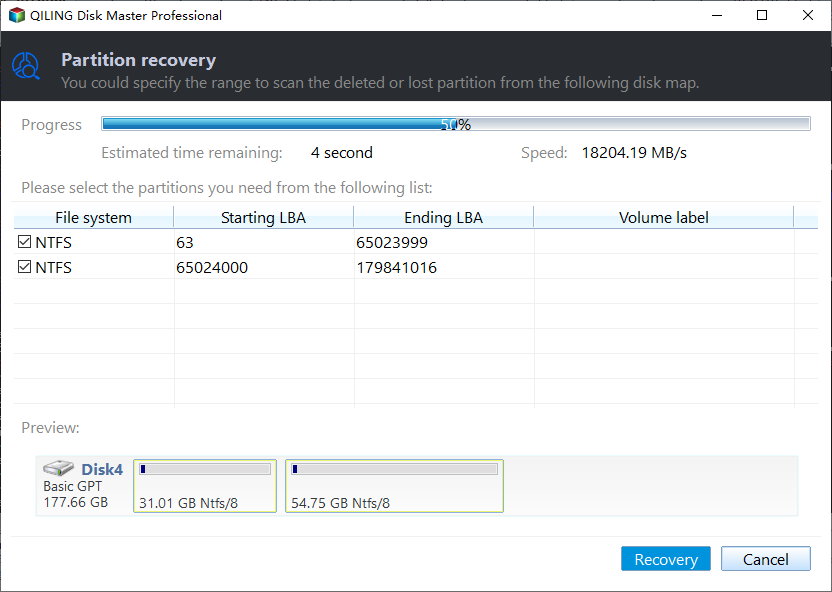This screenshot has width=832, height=592.
Task: Click the Ending LBA value 179841016
Action: (396, 267)
